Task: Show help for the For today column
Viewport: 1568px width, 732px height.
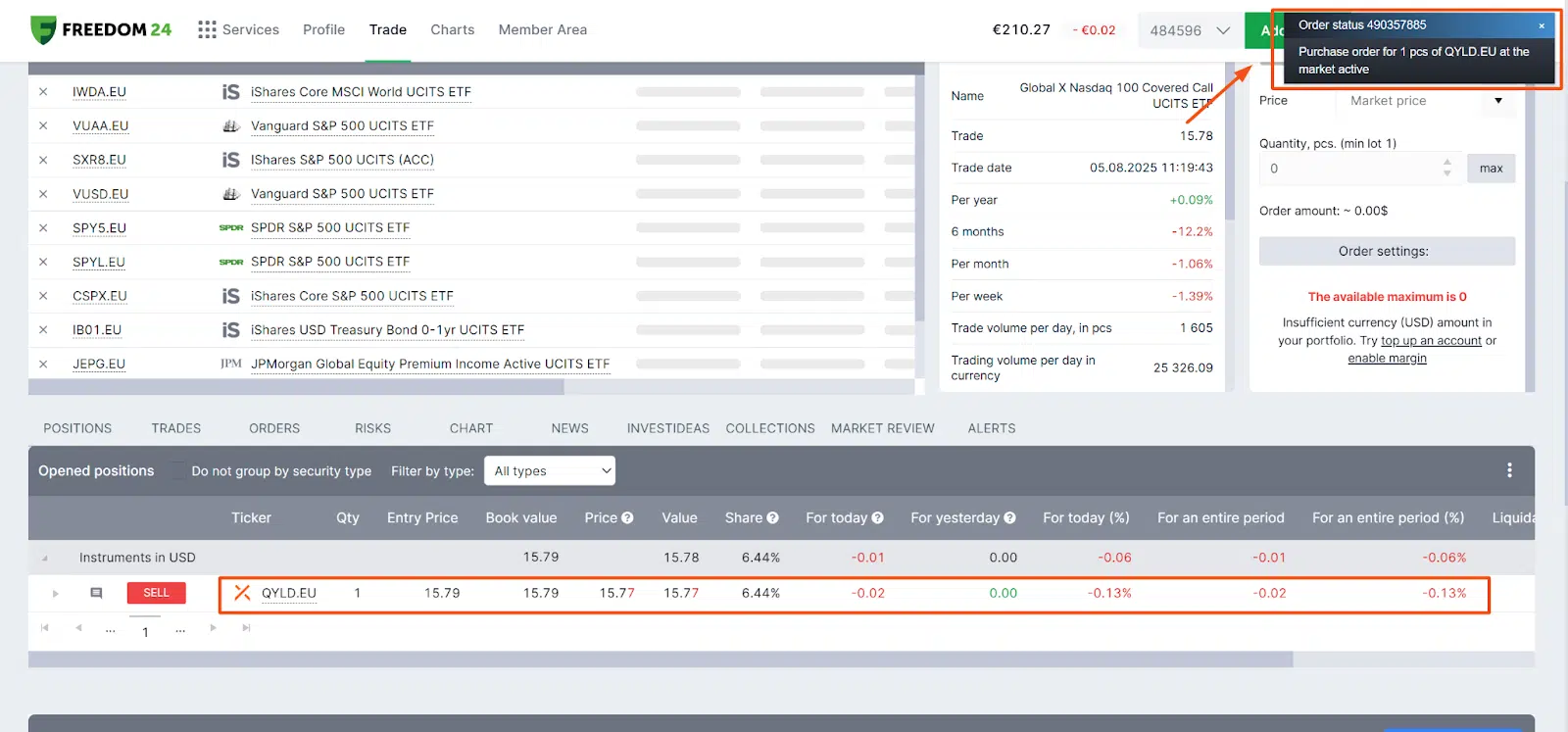Action: pos(877,517)
